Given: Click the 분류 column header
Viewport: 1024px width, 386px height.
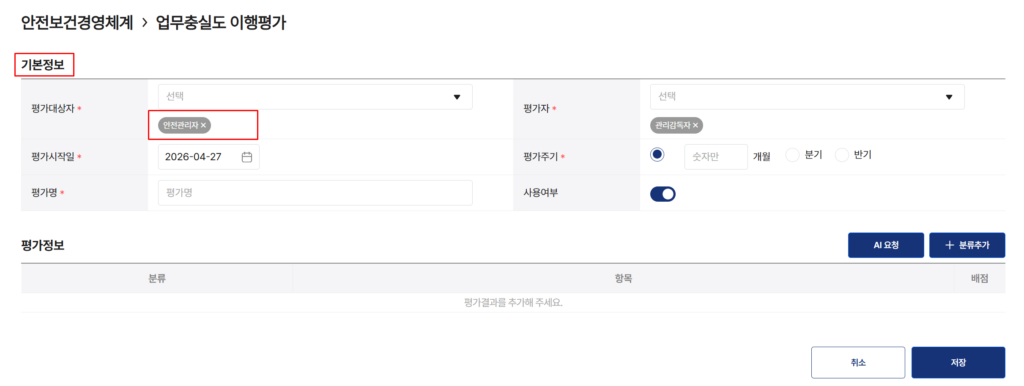Looking at the screenshot, I should tap(157, 278).
